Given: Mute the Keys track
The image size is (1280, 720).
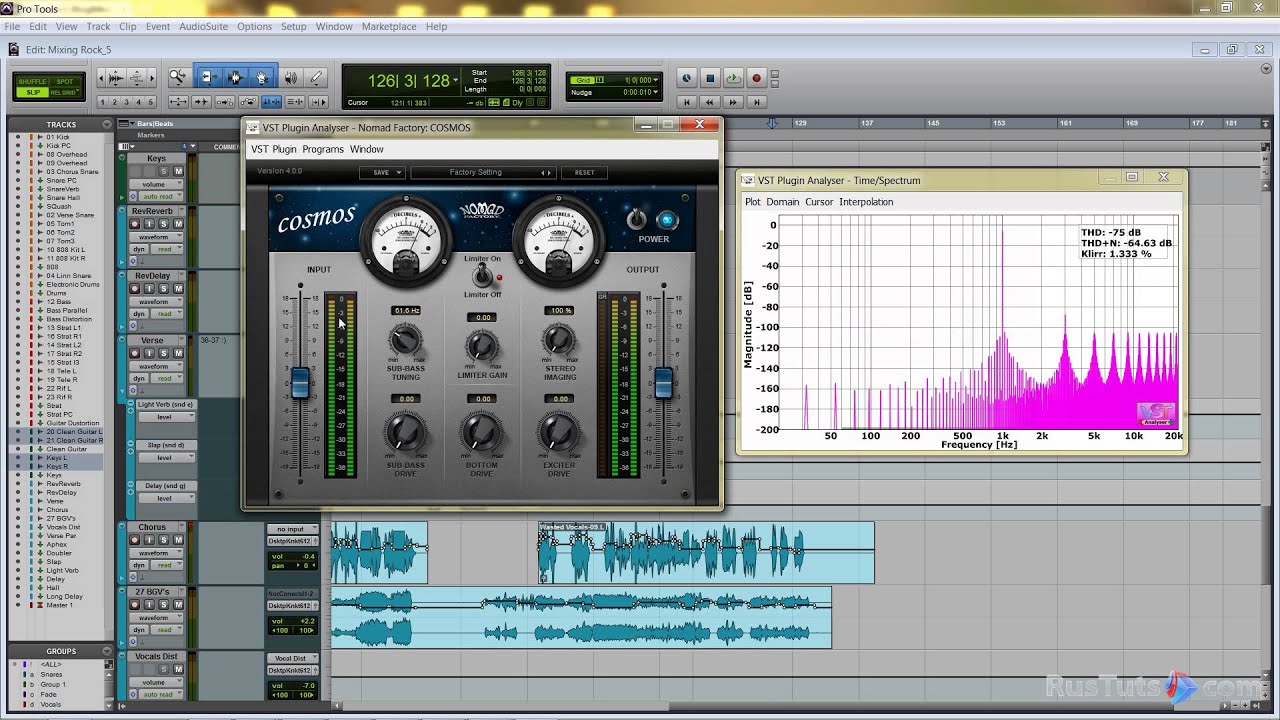Looking at the screenshot, I should tap(178, 171).
